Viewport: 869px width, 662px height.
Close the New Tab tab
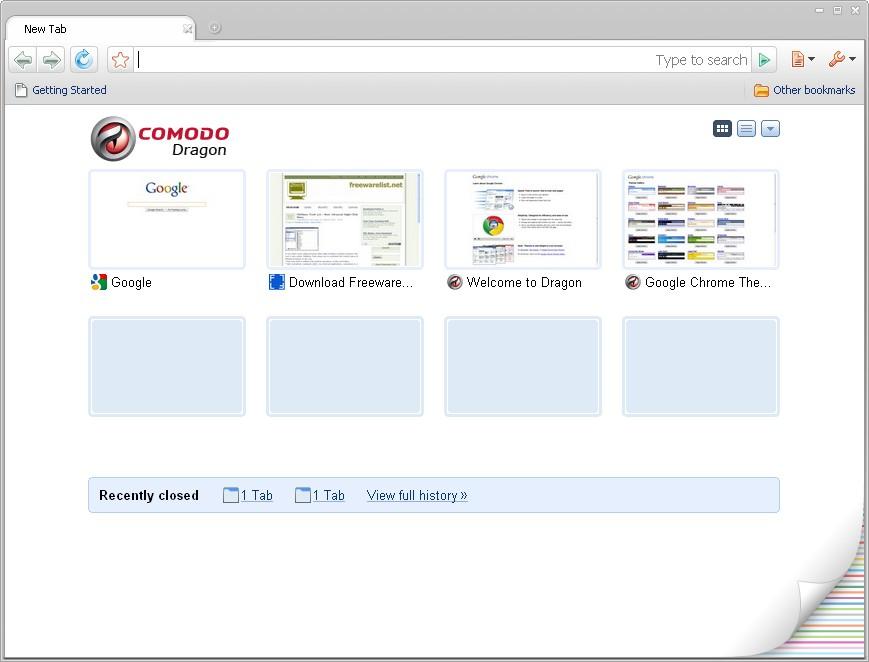(x=187, y=29)
